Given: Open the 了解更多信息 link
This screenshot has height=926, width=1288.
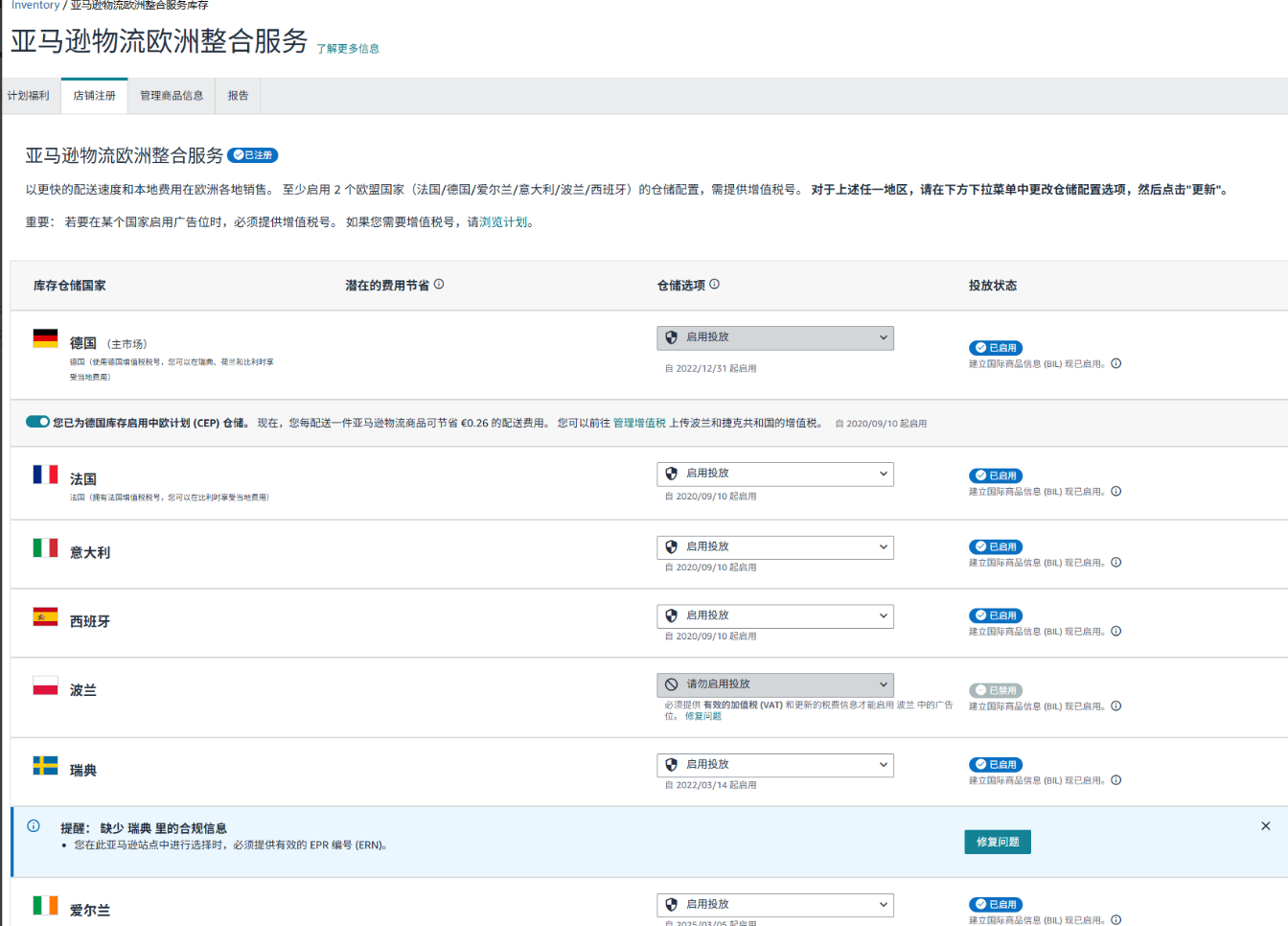Looking at the screenshot, I should click(348, 49).
